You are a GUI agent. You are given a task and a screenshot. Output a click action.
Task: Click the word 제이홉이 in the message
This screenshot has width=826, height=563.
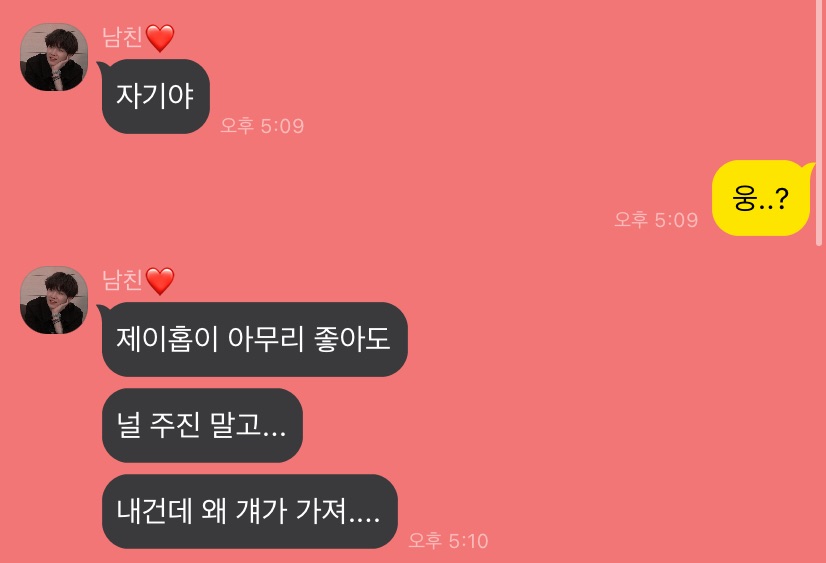(167, 339)
